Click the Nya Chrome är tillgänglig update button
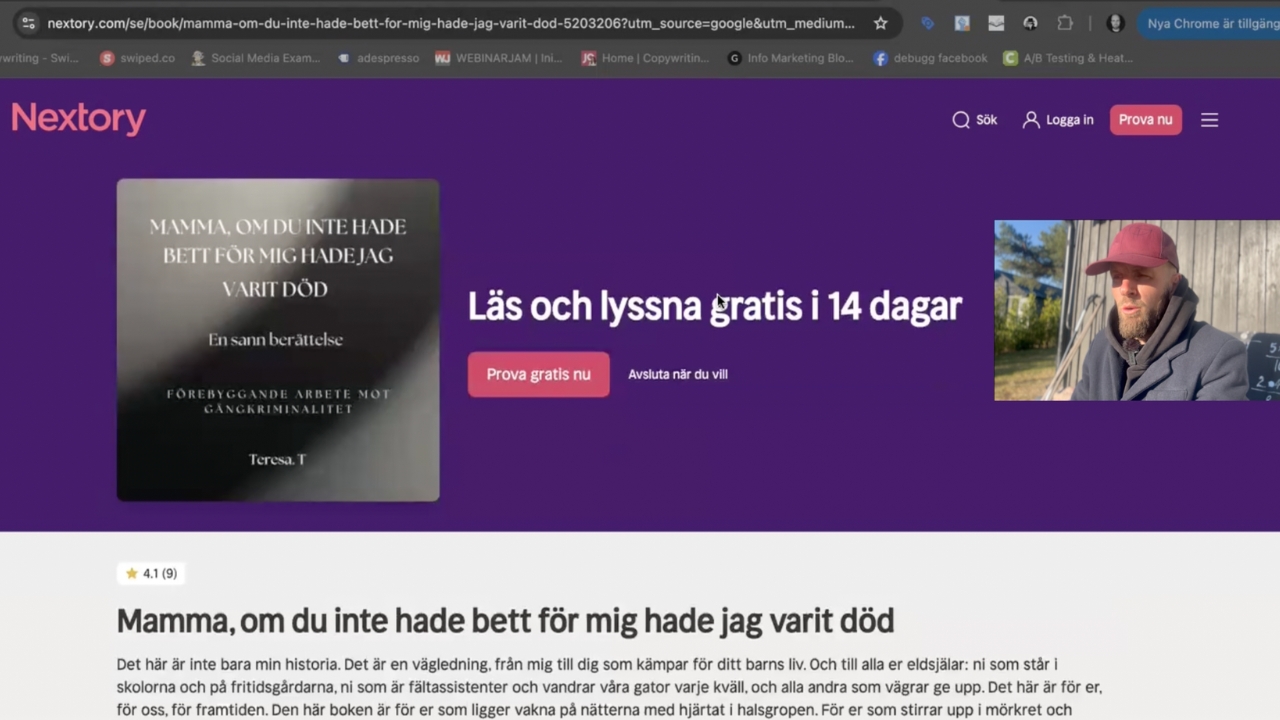1280x720 pixels. 1209,23
